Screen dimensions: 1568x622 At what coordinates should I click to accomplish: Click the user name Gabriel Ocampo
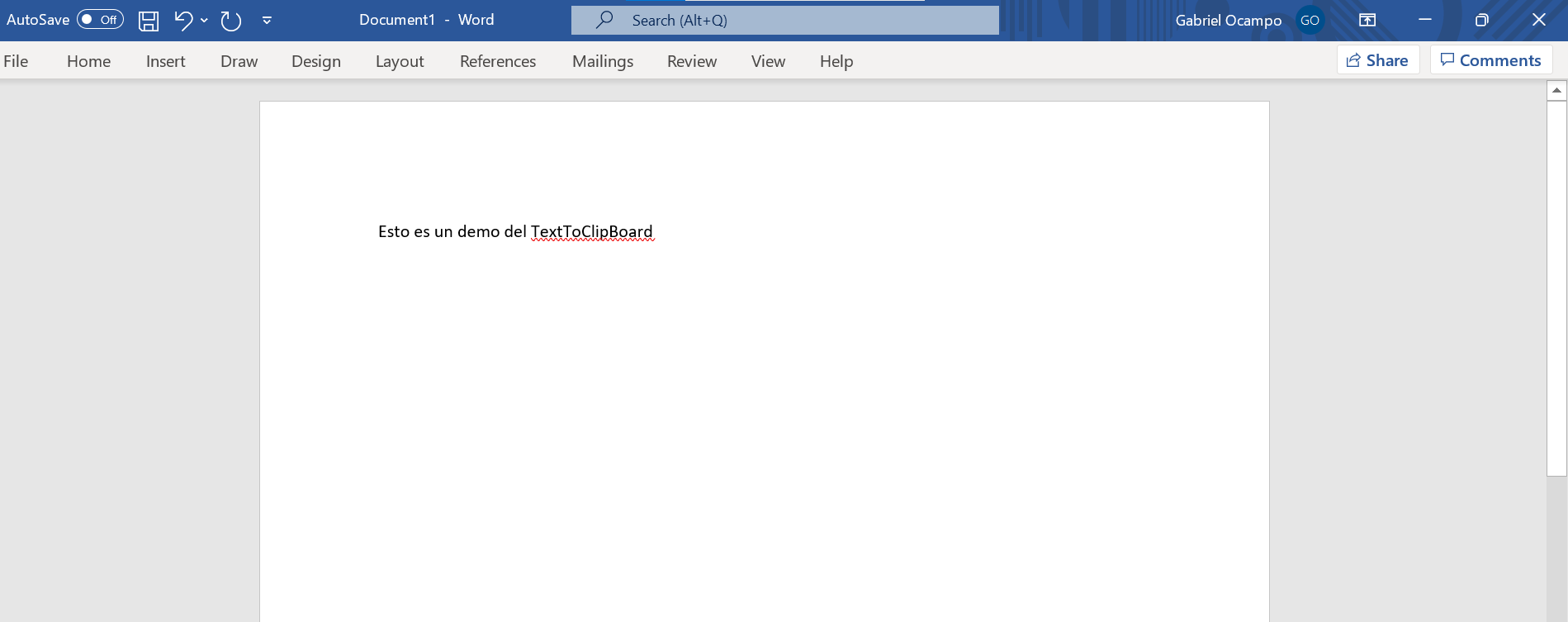coord(1229,21)
